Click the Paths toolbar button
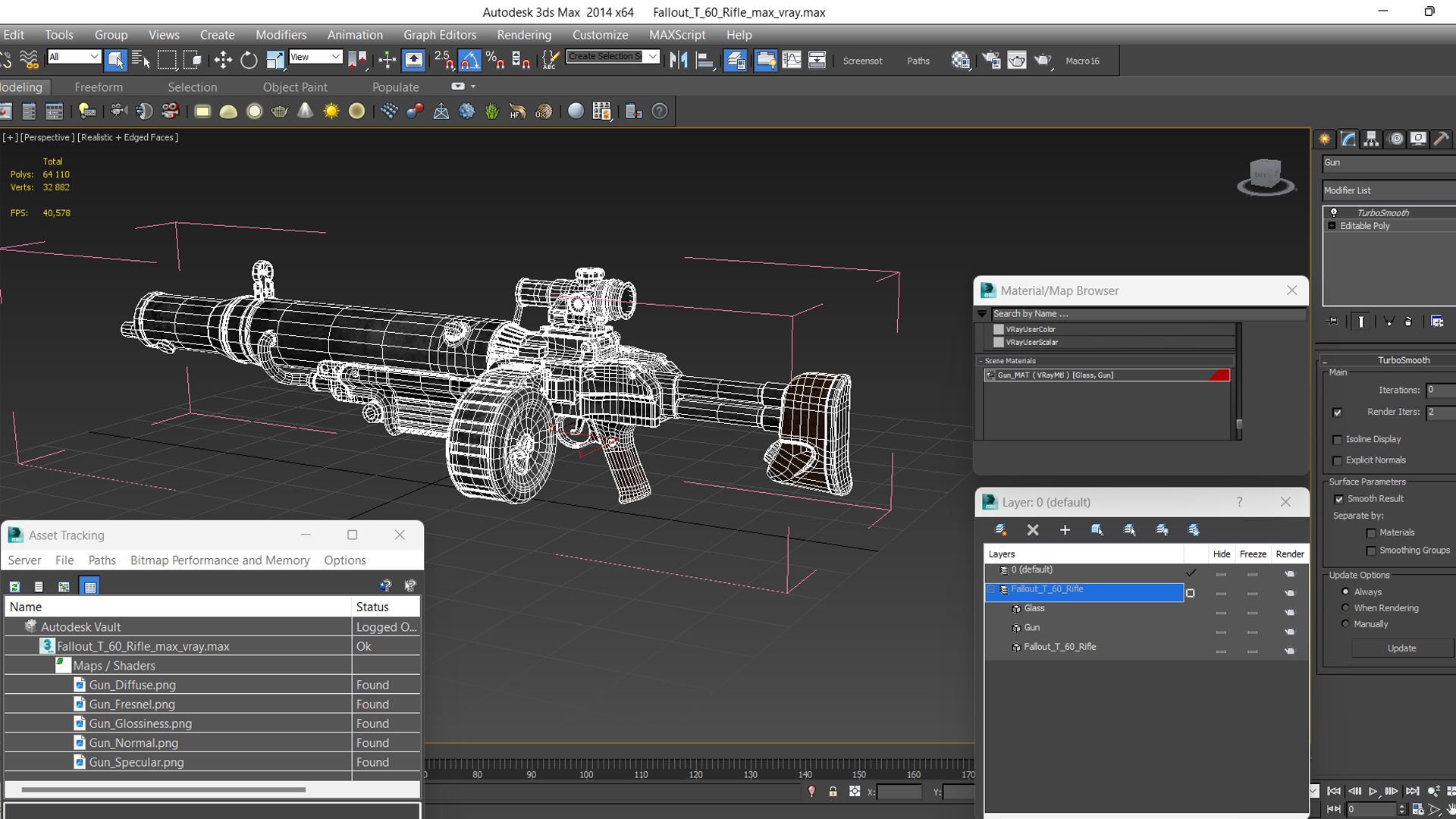1456x819 pixels. (x=918, y=61)
